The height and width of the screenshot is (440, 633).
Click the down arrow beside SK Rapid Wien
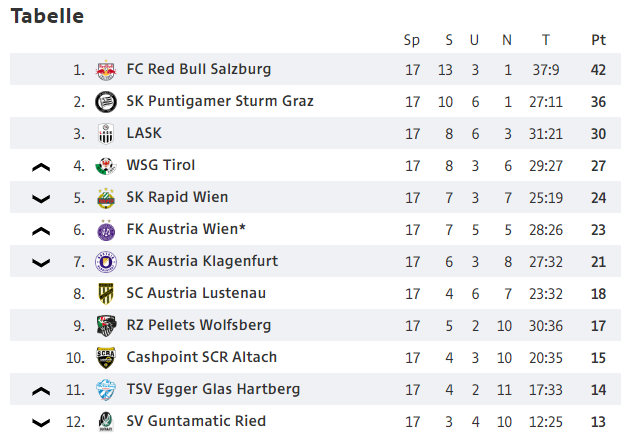point(41,199)
